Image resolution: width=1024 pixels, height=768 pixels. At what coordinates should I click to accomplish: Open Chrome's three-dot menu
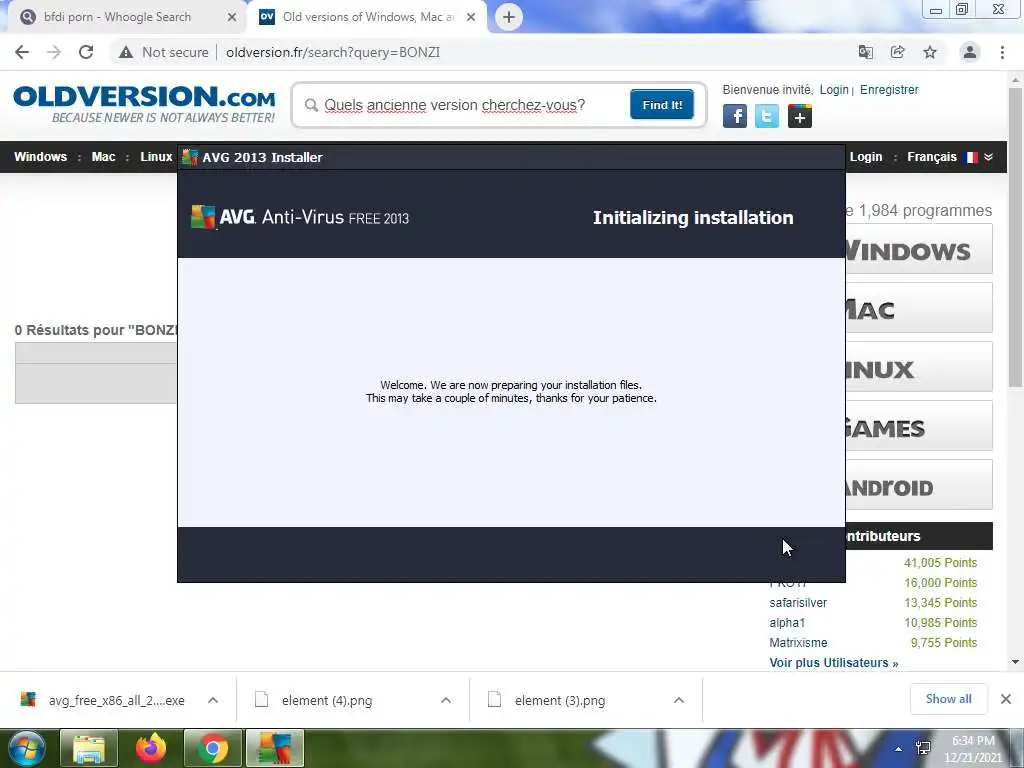click(1002, 52)
